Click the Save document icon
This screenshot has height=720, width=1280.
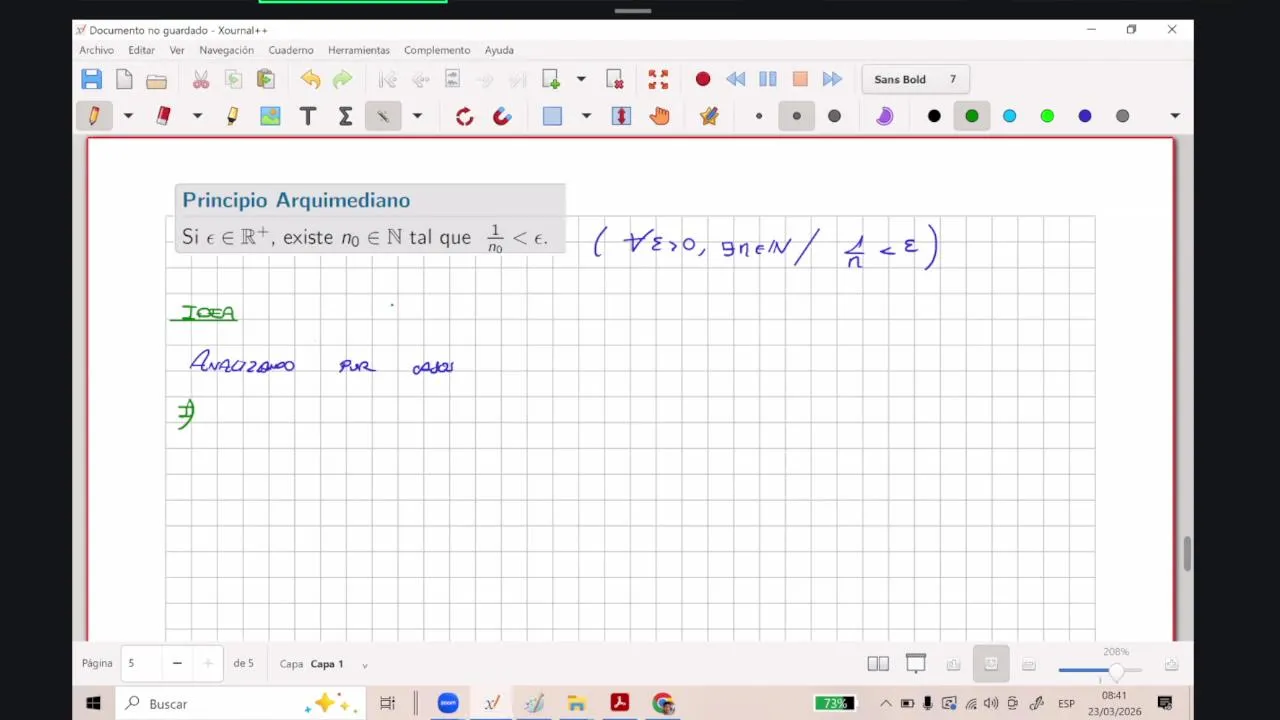(x=92, y=79)
